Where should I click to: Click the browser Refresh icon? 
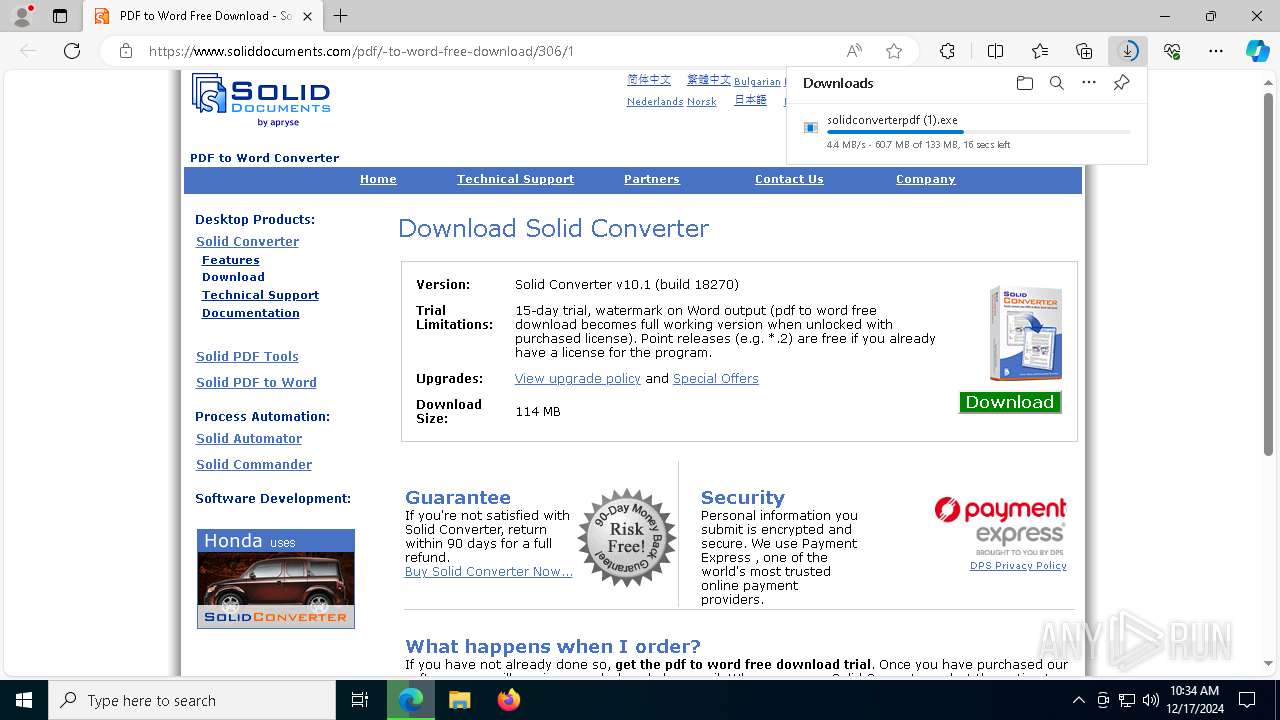click(x=72, y=51)
